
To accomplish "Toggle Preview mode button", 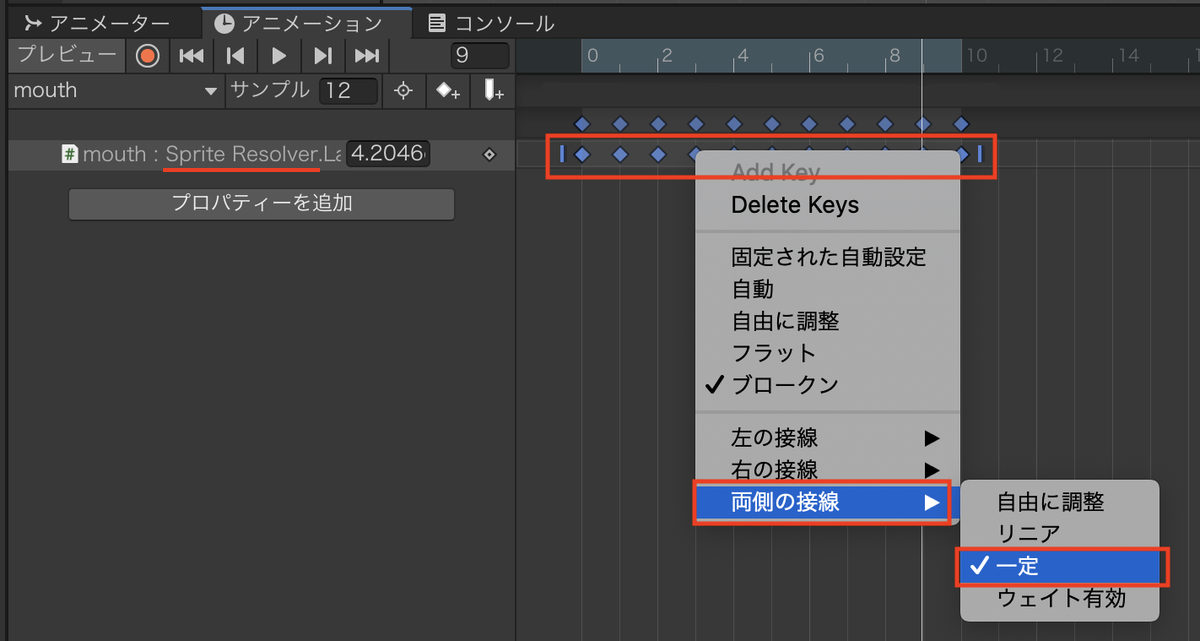I will click(x=67, y=56).
